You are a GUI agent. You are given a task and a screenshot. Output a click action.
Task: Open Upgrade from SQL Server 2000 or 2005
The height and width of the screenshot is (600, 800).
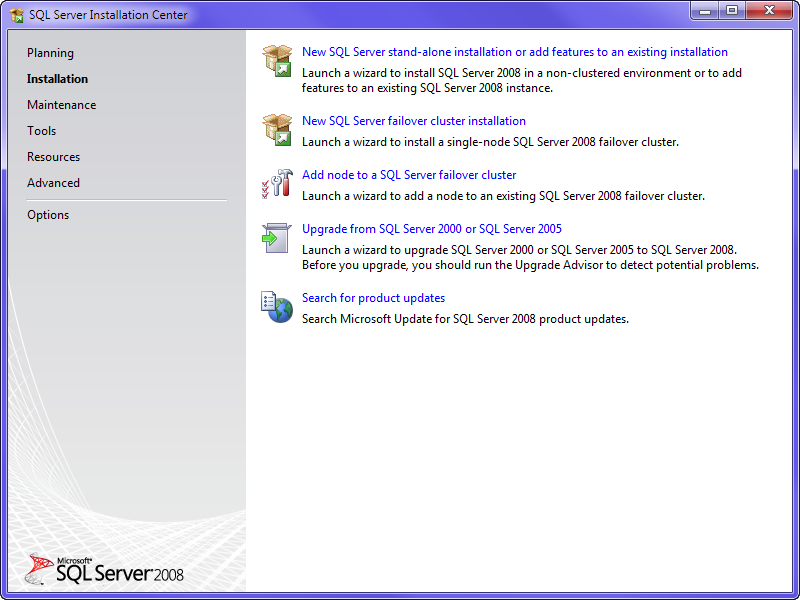coord(432,228)
